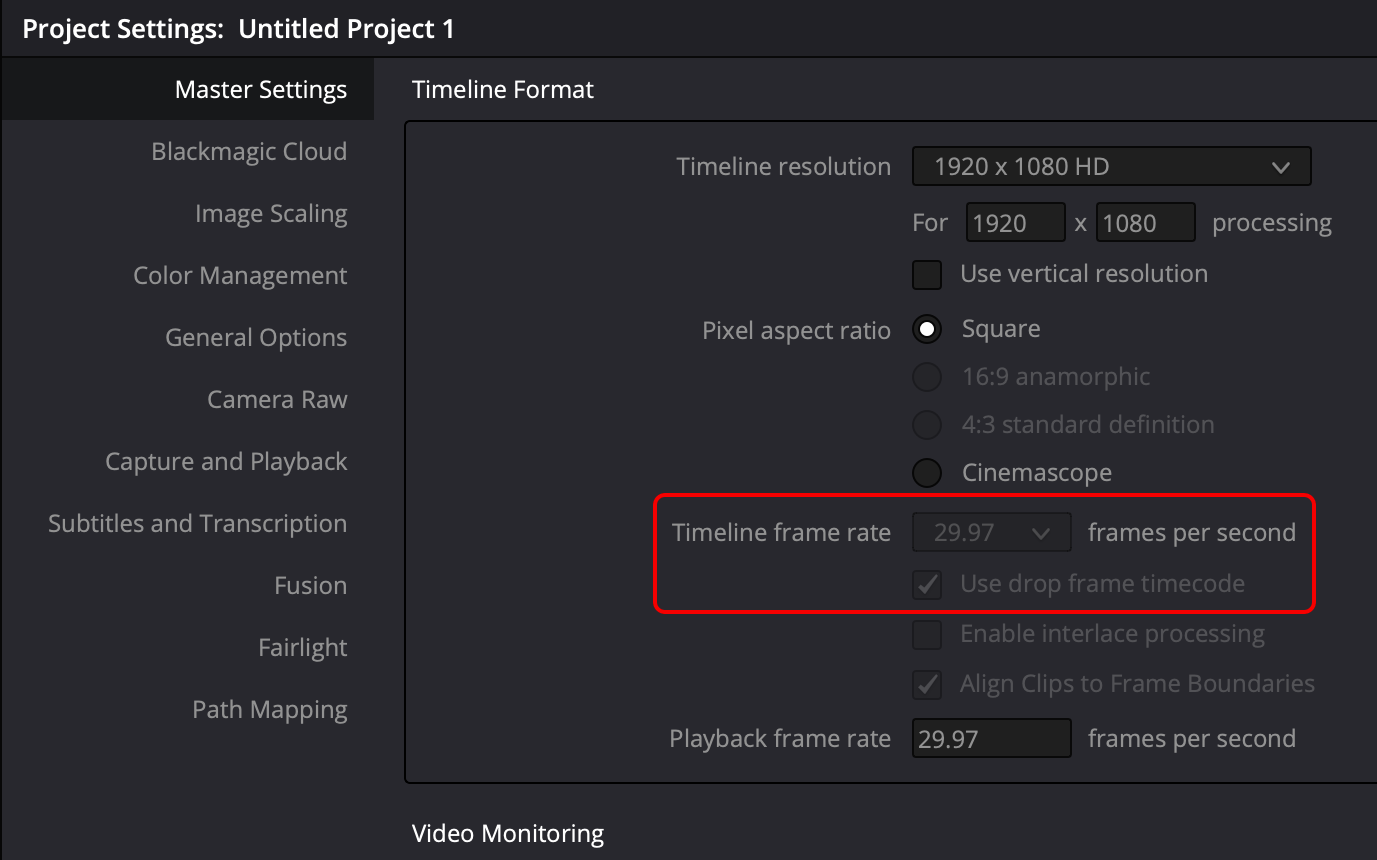Toggle Enable interlace processing checkbox
The image size is (1377, 860).
coord(927,634)
